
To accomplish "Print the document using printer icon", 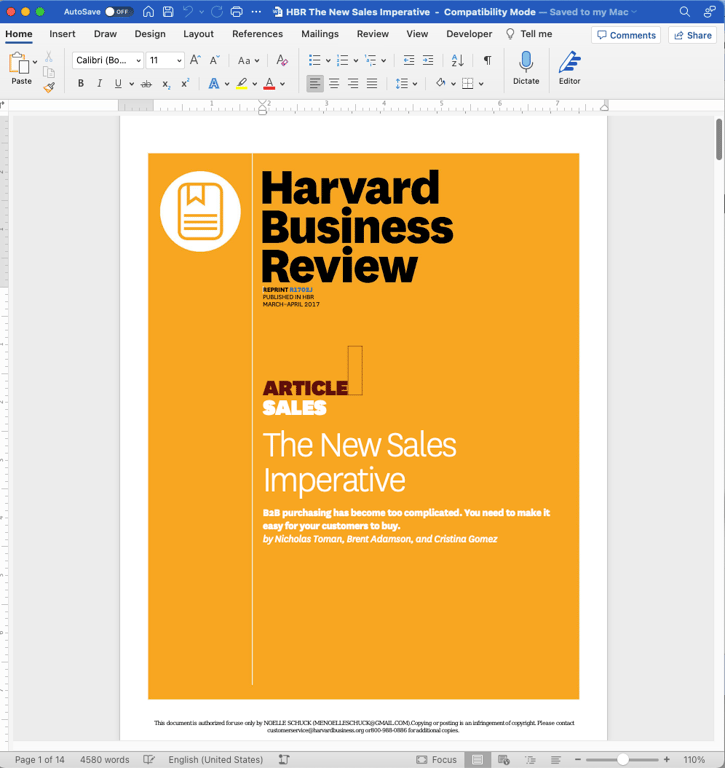I will click(237, 11).
